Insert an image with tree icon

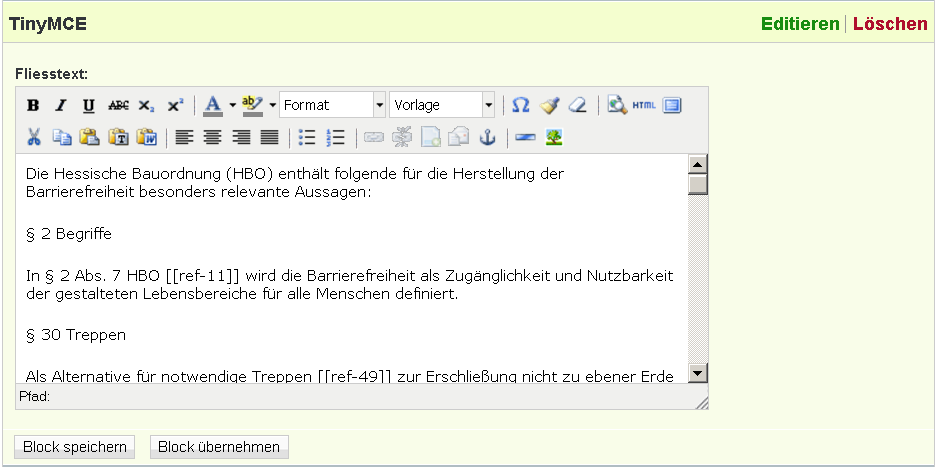(x=555, y=137)
